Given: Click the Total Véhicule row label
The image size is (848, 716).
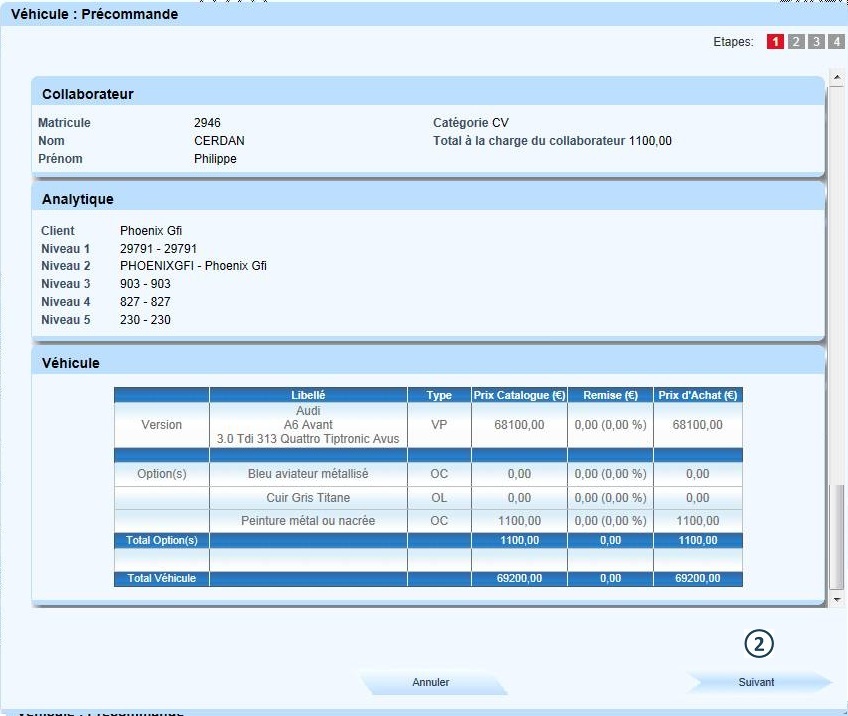Looking at the screenshot, I should (161, 578).
